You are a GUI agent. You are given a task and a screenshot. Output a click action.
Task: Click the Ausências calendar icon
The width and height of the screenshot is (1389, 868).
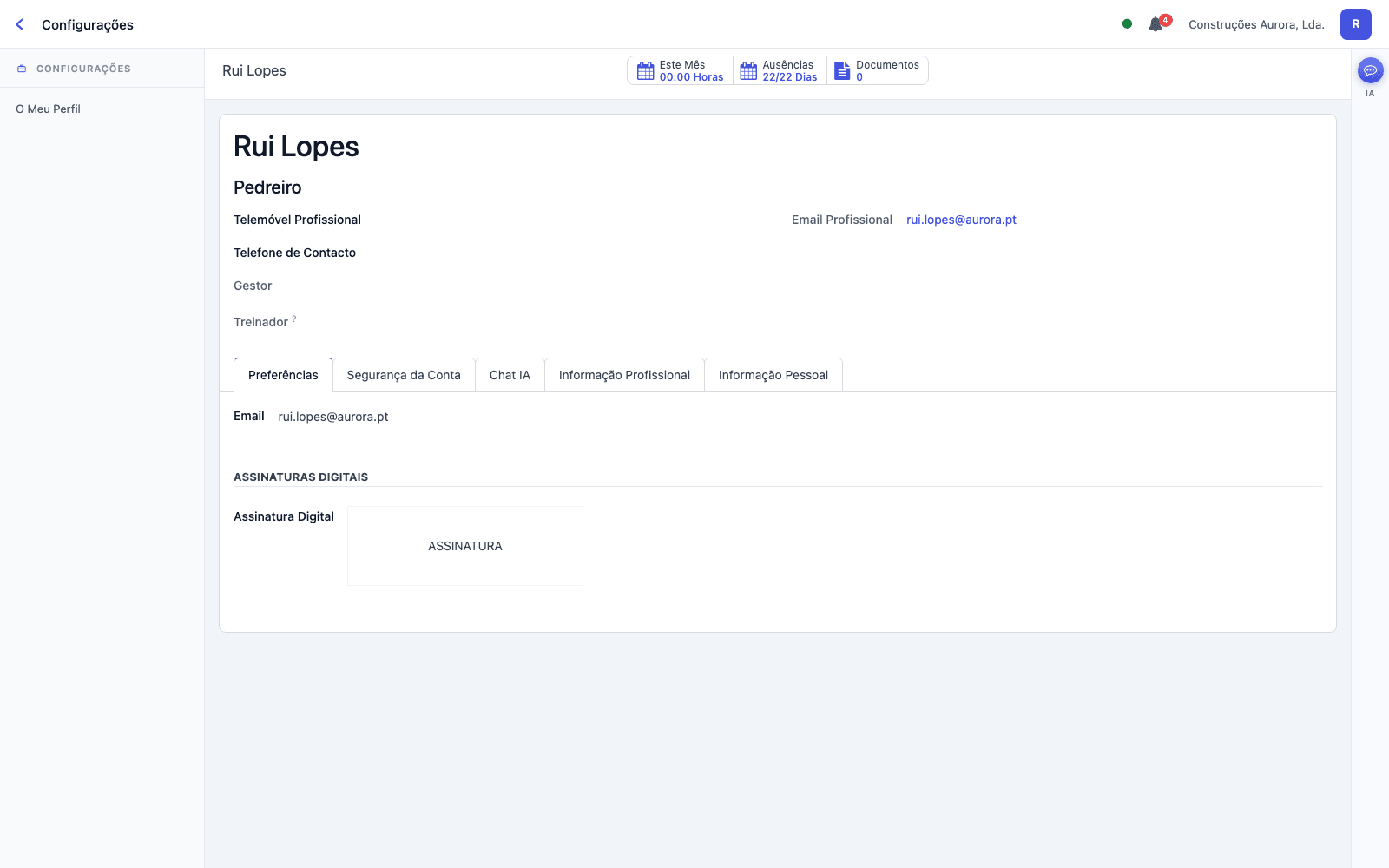pyautogui.click(x=748, y=71)
